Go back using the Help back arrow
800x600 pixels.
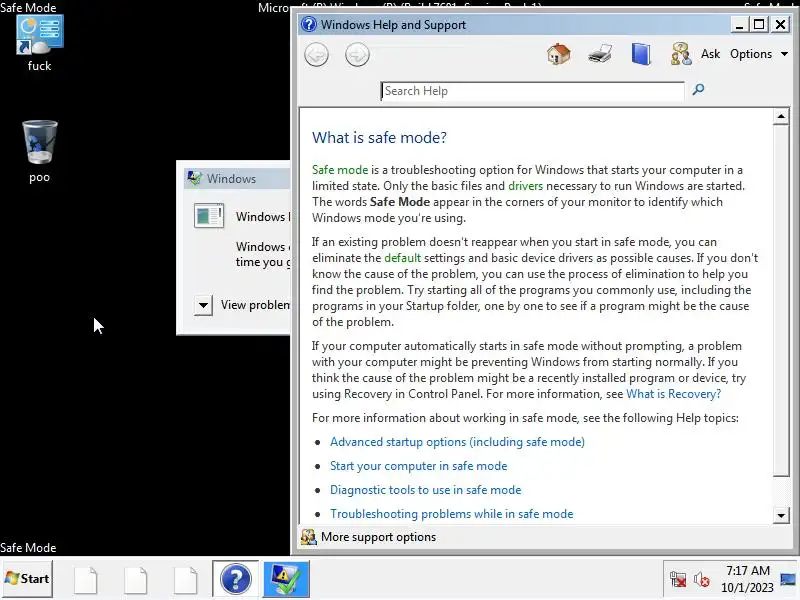click(x=316, y=55)
